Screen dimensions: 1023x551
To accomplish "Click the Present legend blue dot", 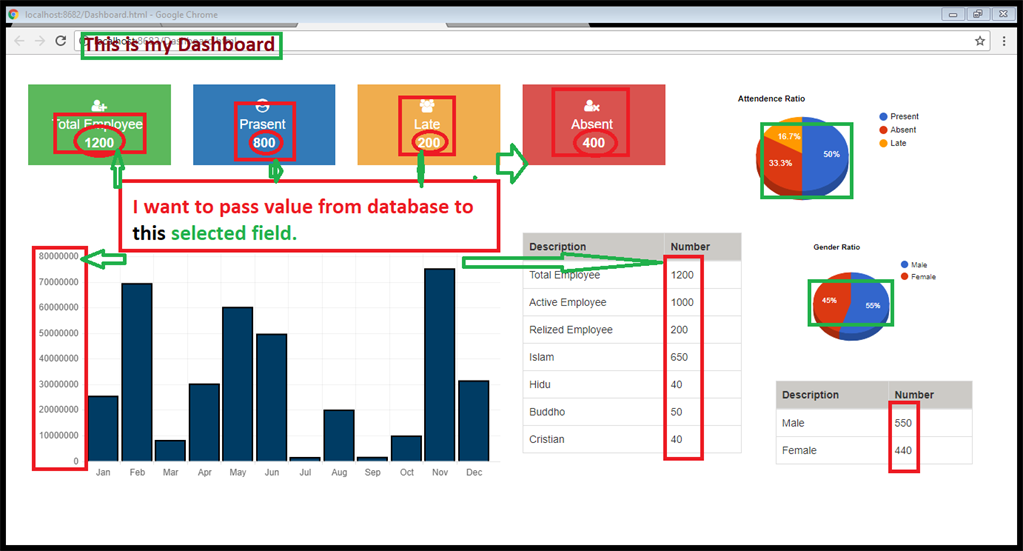I will pyautogui.click(x=883, y=117).
